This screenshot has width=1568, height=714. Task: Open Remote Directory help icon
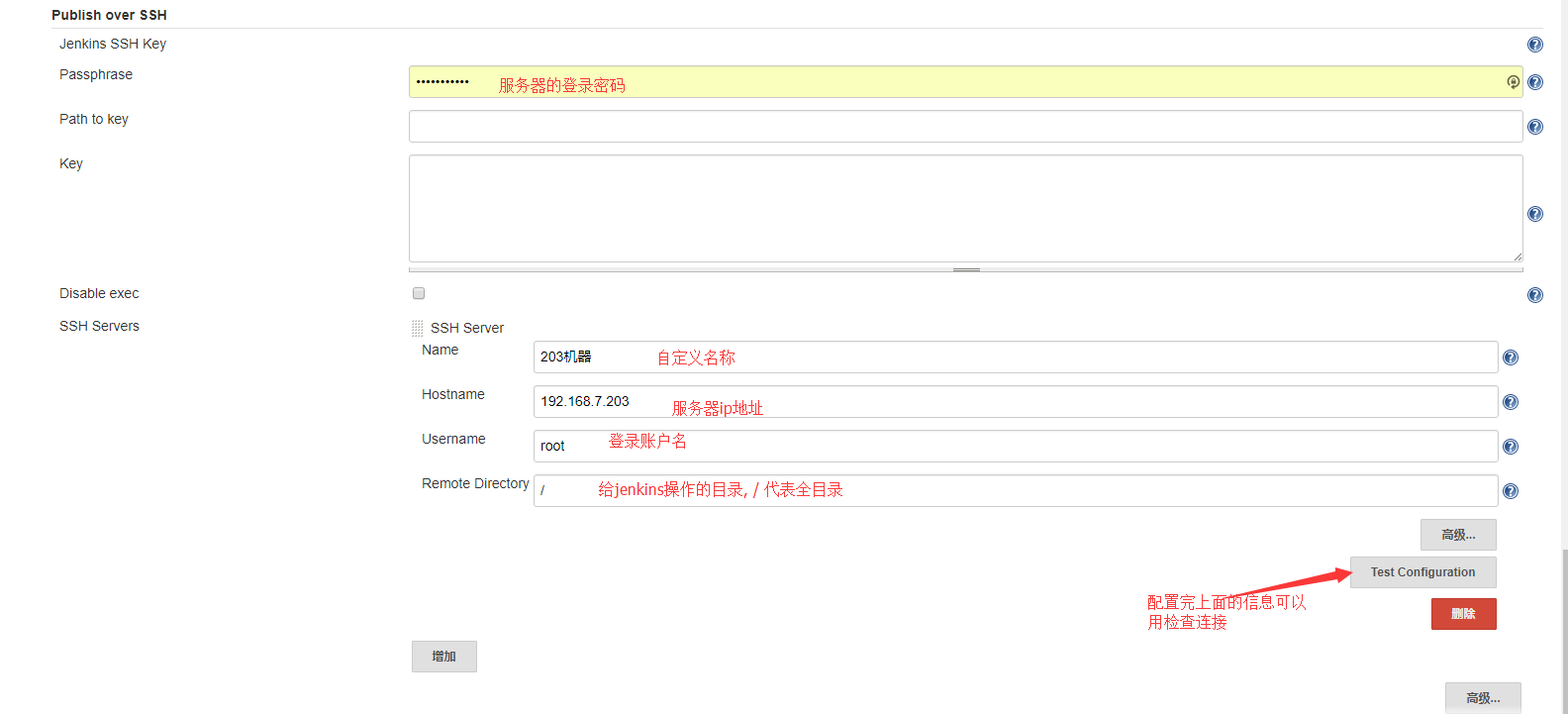pos(1510,491)
